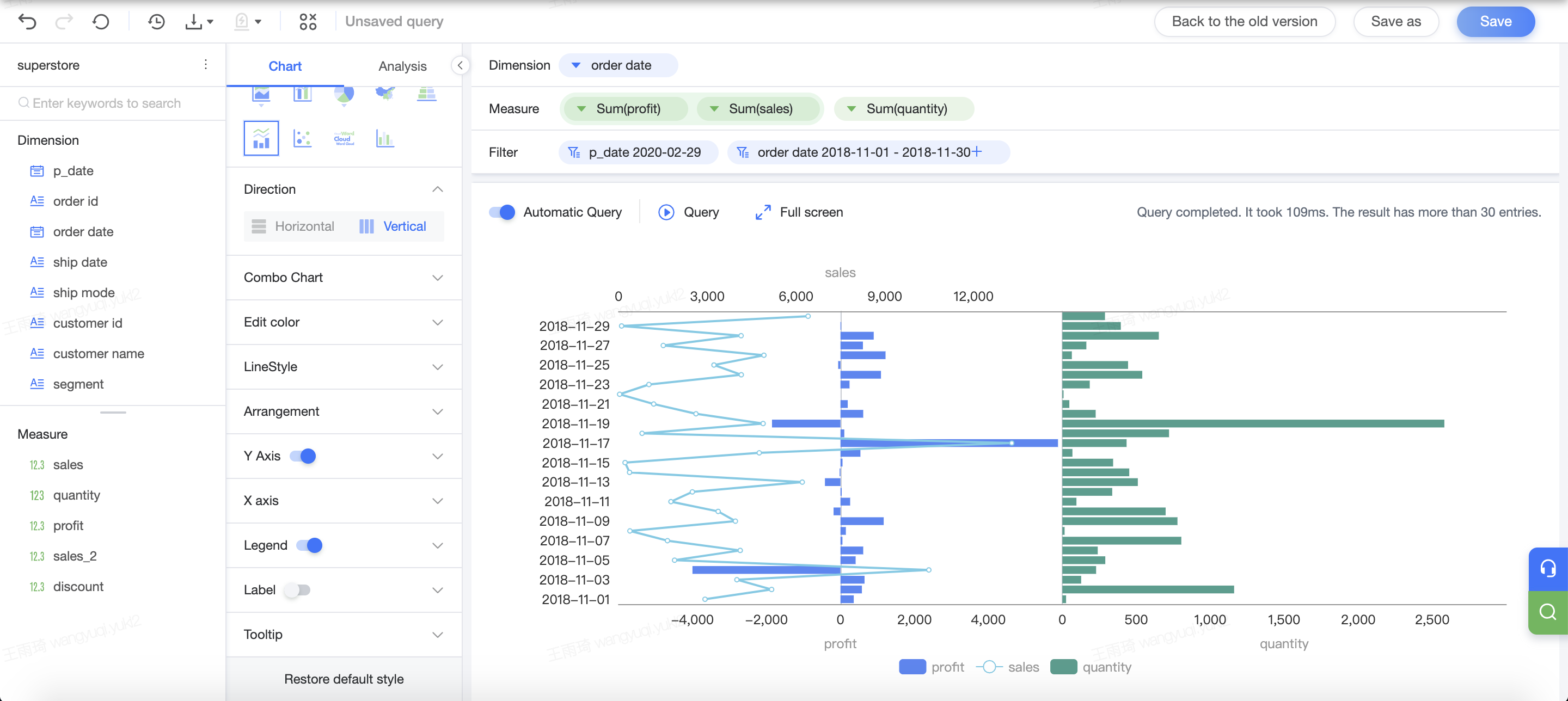
Task: Select the grouped histogram chart icon
Action: point(385,138)
